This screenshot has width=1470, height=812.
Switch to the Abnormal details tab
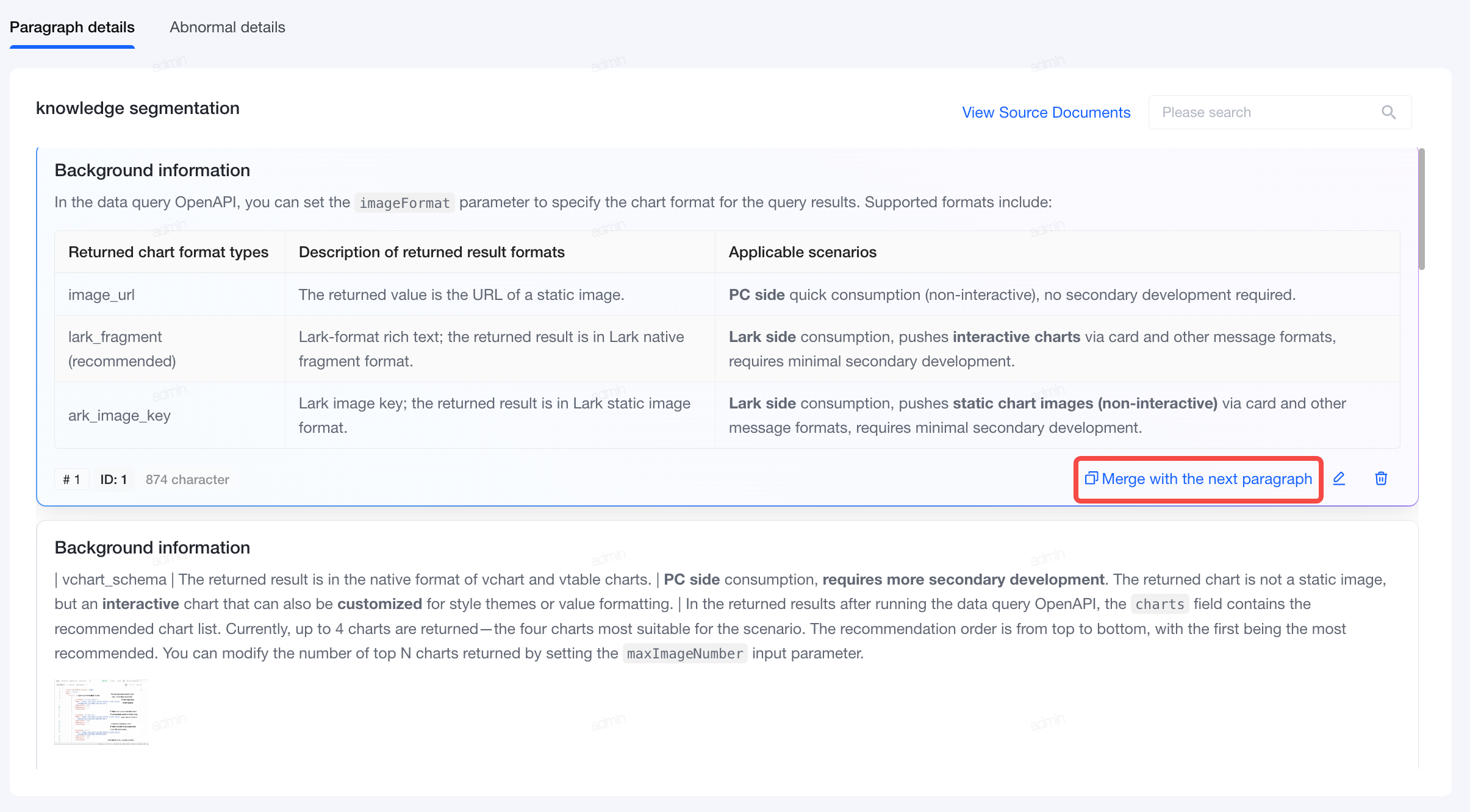click(x=228, y=27)
